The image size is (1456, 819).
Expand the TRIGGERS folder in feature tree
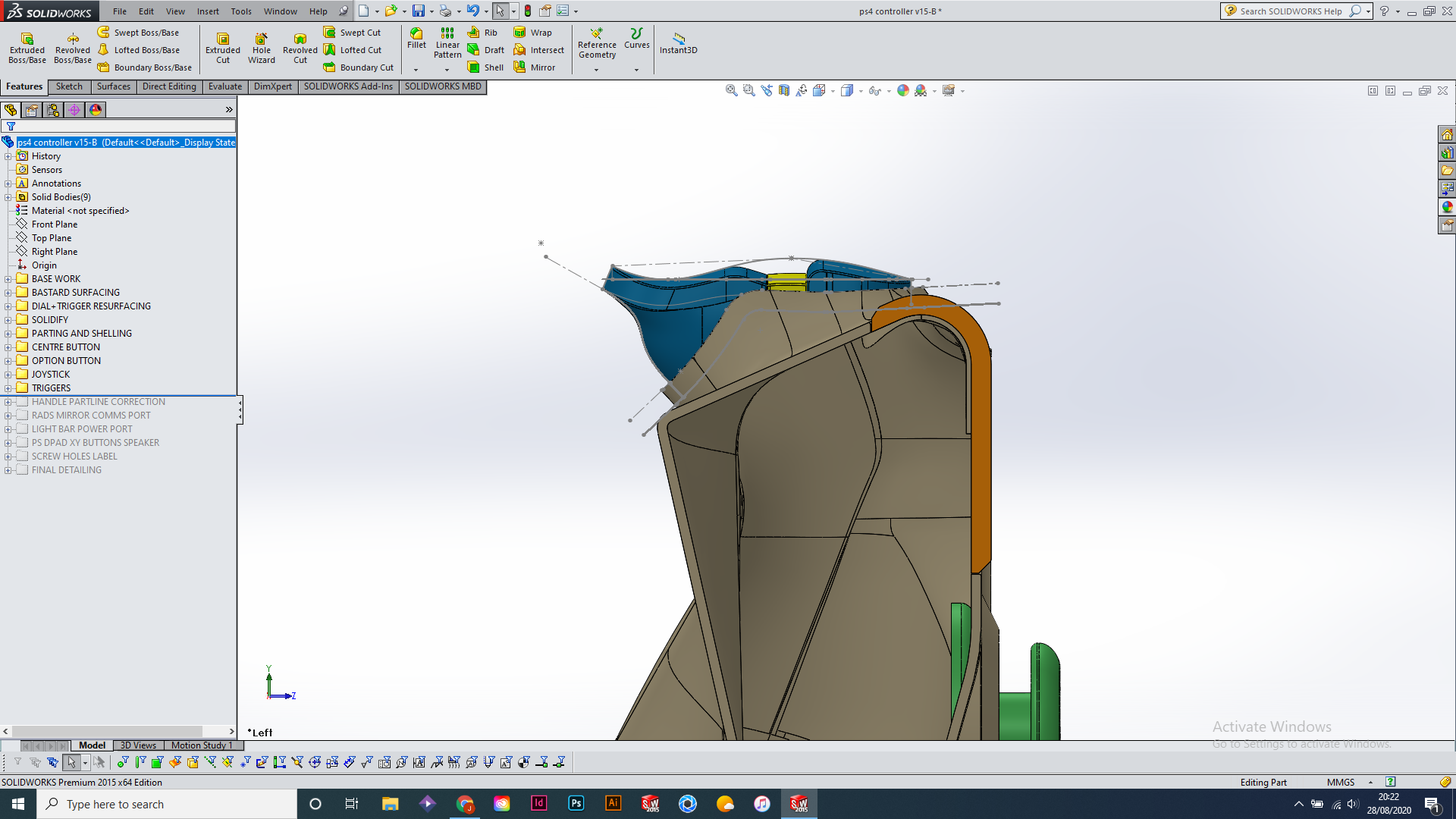tap(8, 388)
